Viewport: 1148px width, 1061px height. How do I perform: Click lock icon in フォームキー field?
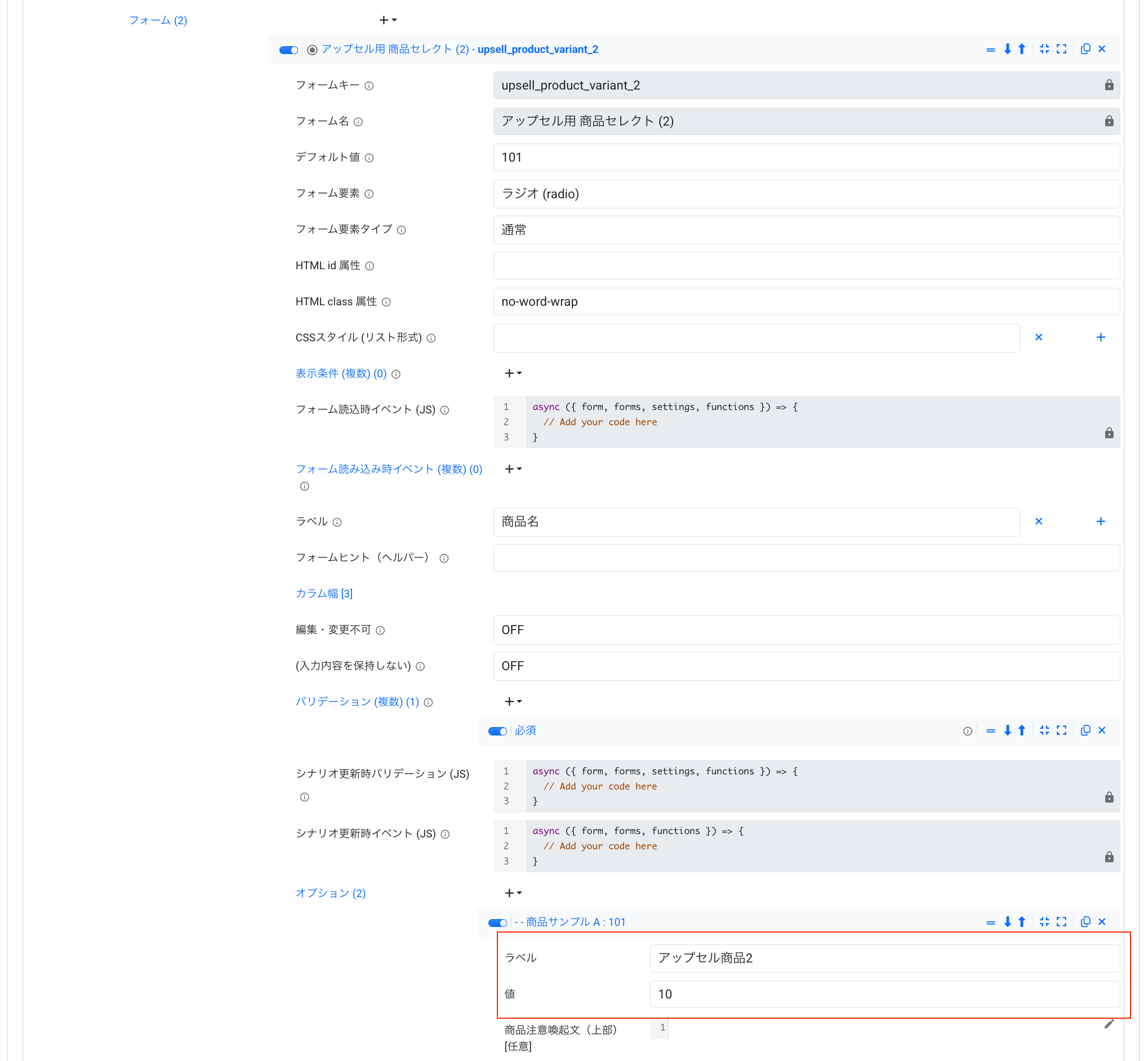[x=1109, y=86]
